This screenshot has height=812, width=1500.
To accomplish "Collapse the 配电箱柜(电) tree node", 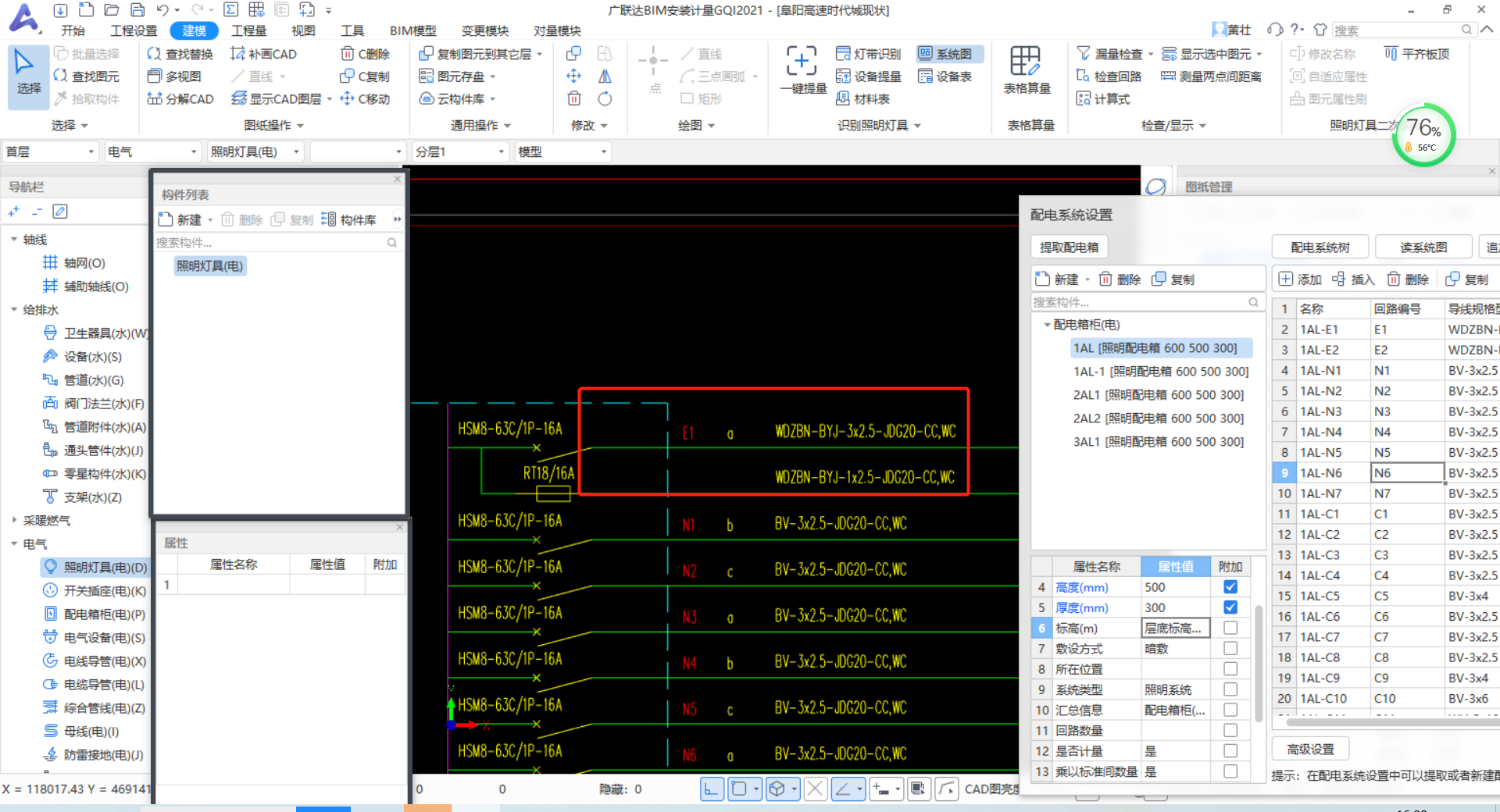I will [1047, 324].
